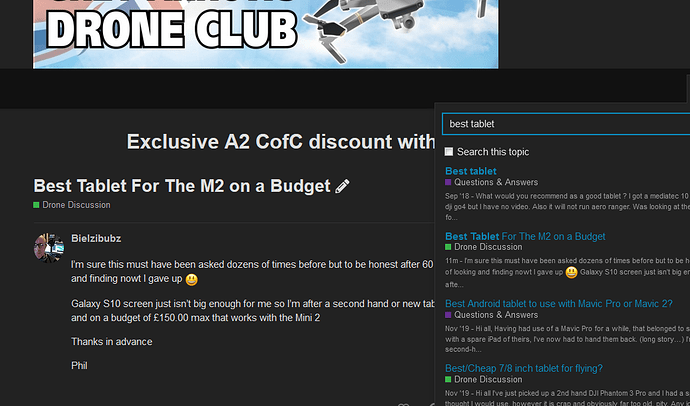Click the Drone Club banner image
Image resolution: width=690 pixels, height=406 pixels.
click(266, 34)
